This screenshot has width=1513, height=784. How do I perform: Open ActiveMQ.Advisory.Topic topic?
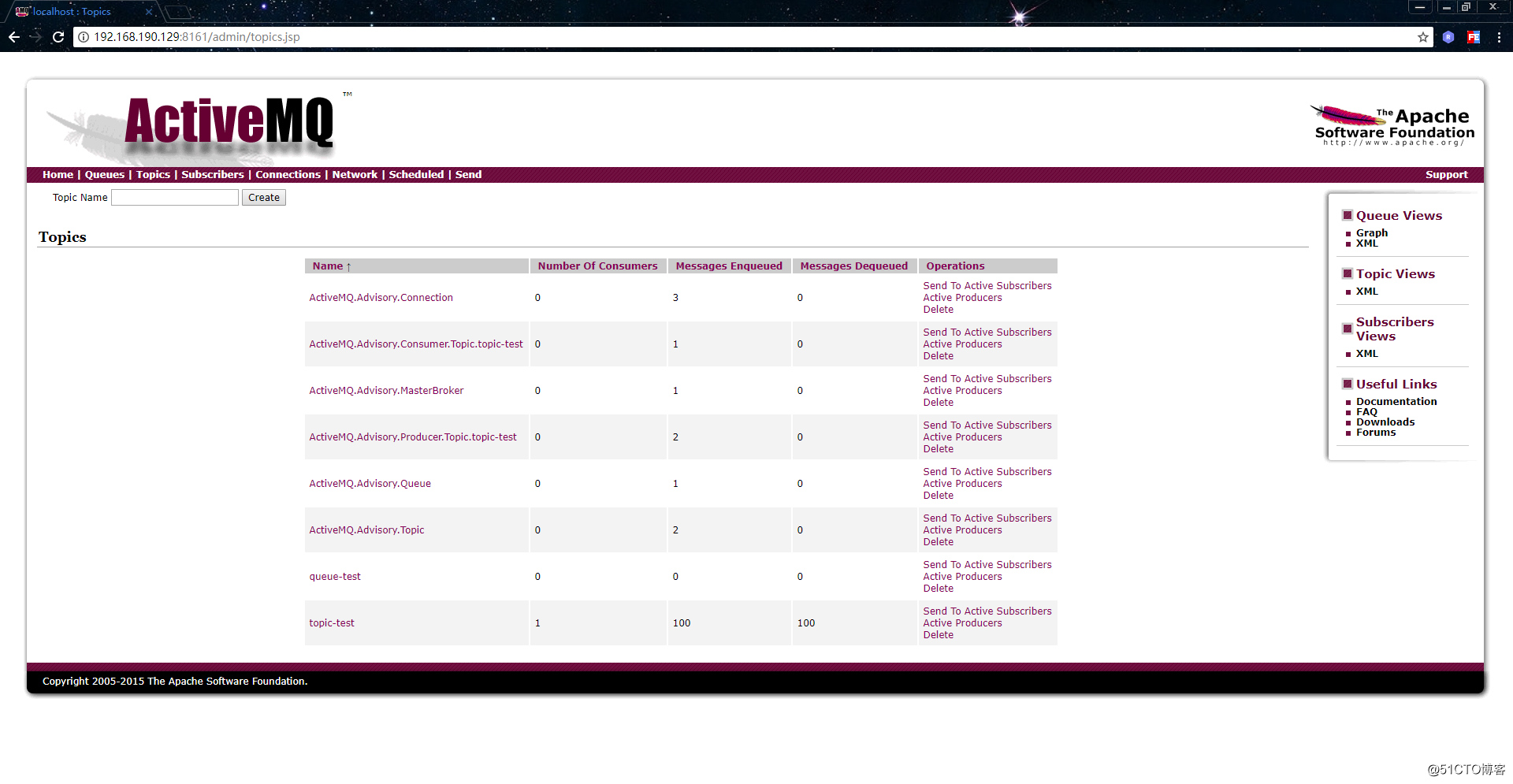(366, 530)
